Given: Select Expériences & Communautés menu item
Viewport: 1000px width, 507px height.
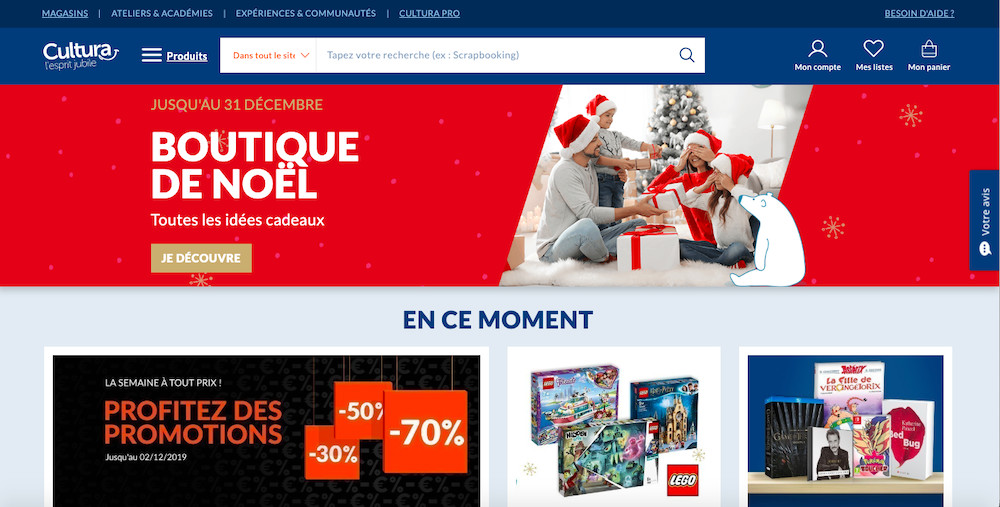Looking at the screenshot, I should (x=305, y=13).
